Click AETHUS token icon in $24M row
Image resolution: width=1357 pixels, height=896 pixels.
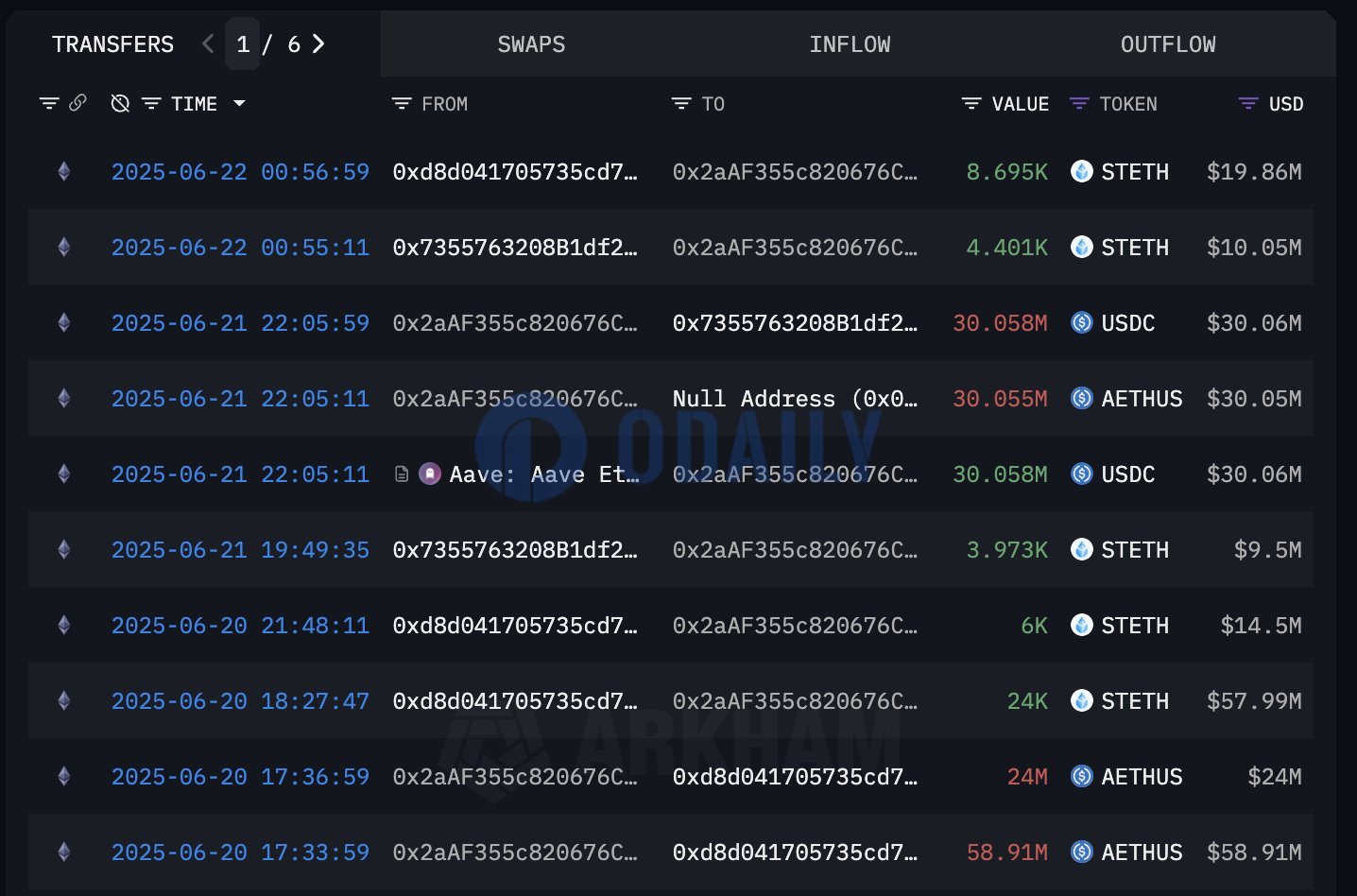coord(1082,776)
